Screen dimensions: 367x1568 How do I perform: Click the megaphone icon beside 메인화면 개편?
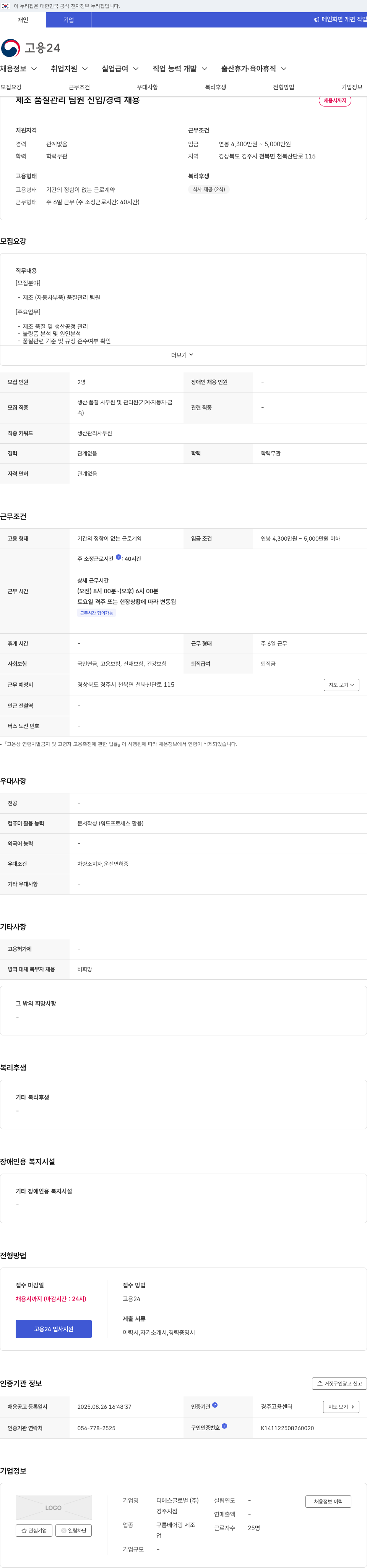point(317,19)
